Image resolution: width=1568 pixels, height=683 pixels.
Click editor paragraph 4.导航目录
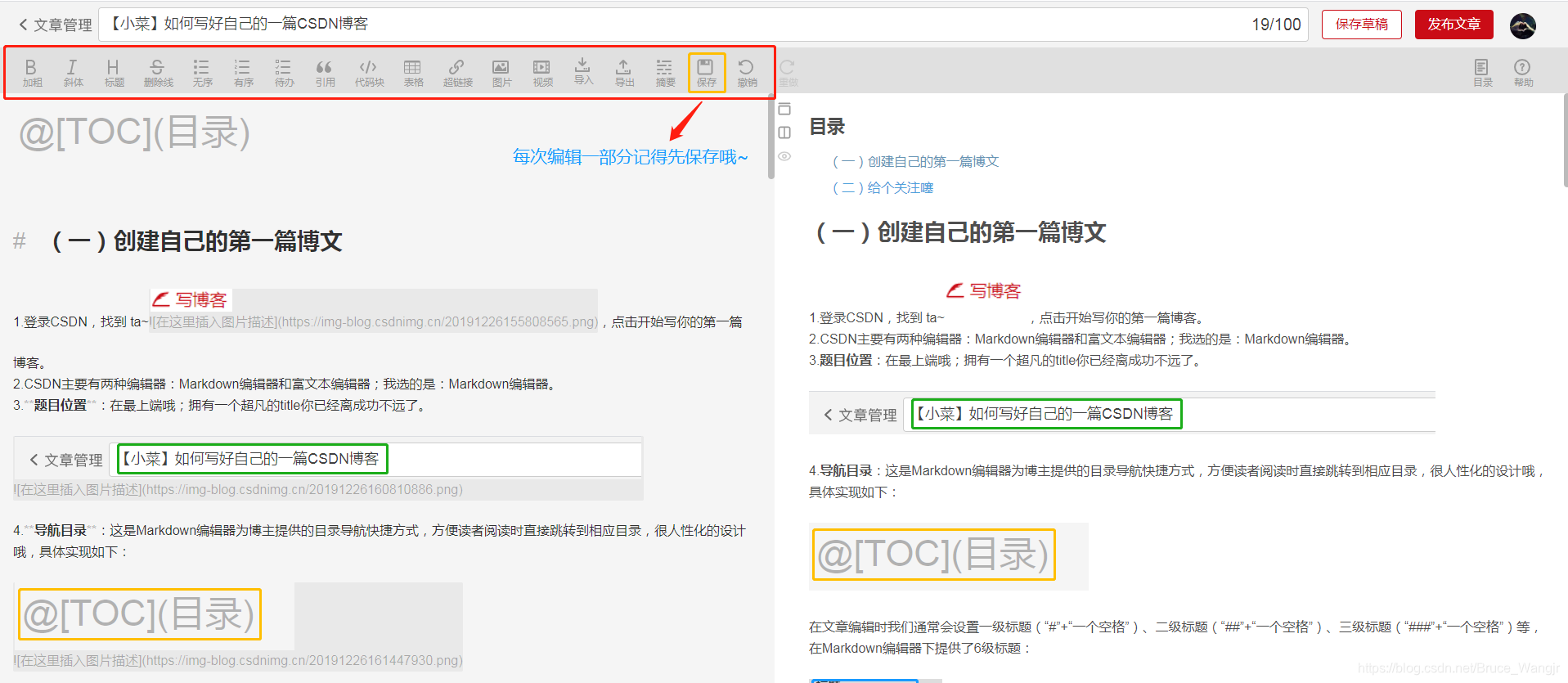click(x=380, y=541)
